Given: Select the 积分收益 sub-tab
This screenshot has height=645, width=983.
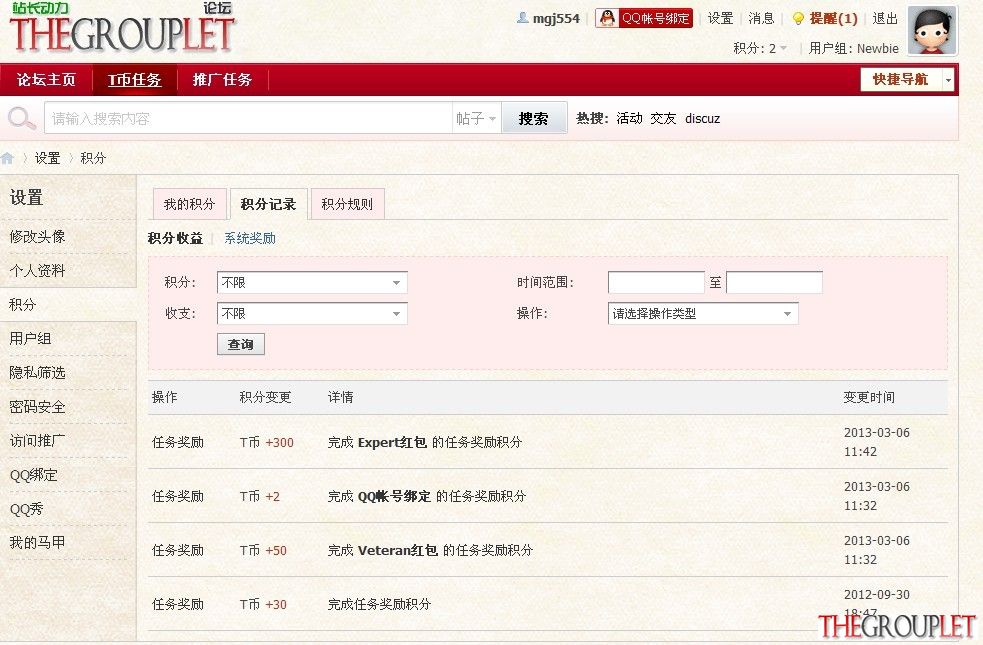Looking at the screenshot, I should pyautogui.click(x=176, y=238).
